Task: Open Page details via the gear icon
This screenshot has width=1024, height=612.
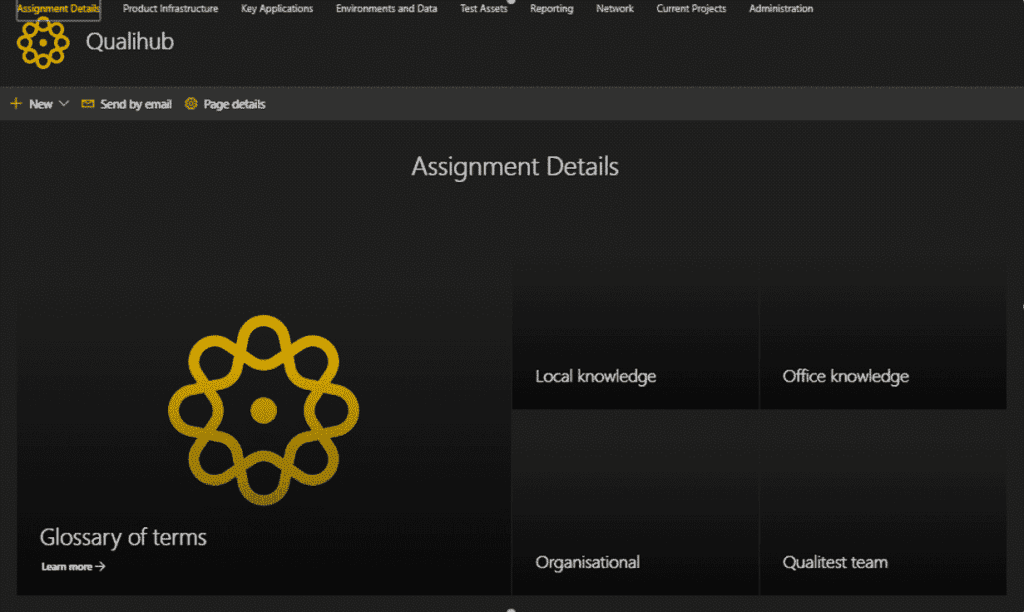Action: [x=190, y=103]
